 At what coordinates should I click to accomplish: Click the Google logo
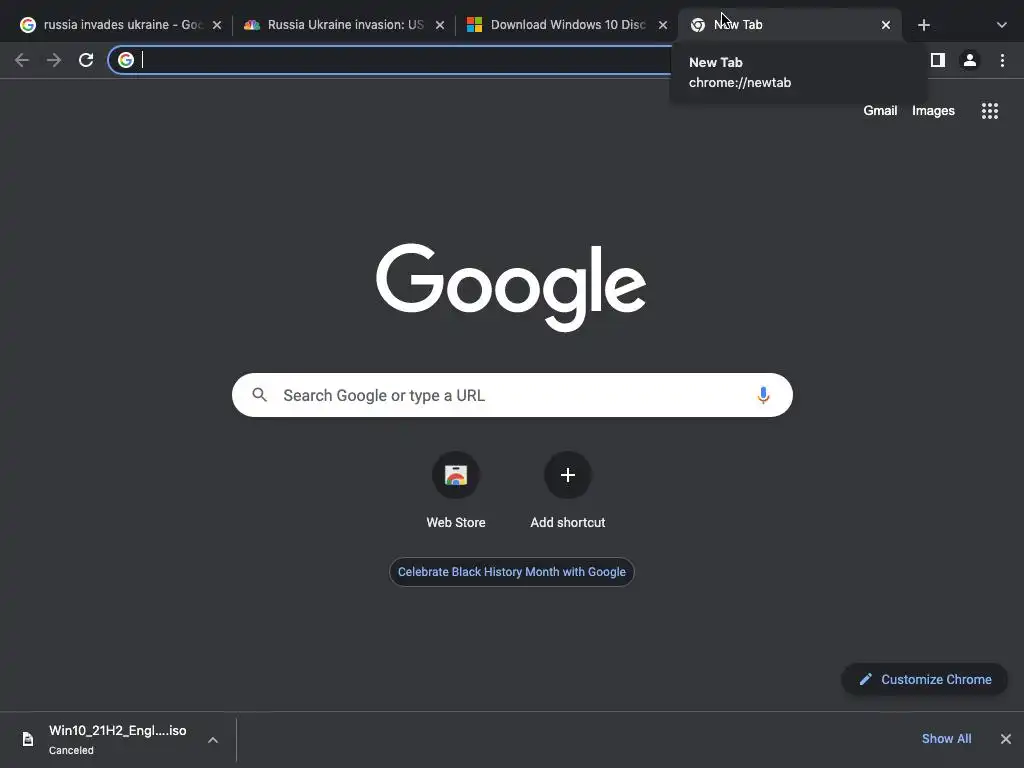coord(511,287)
